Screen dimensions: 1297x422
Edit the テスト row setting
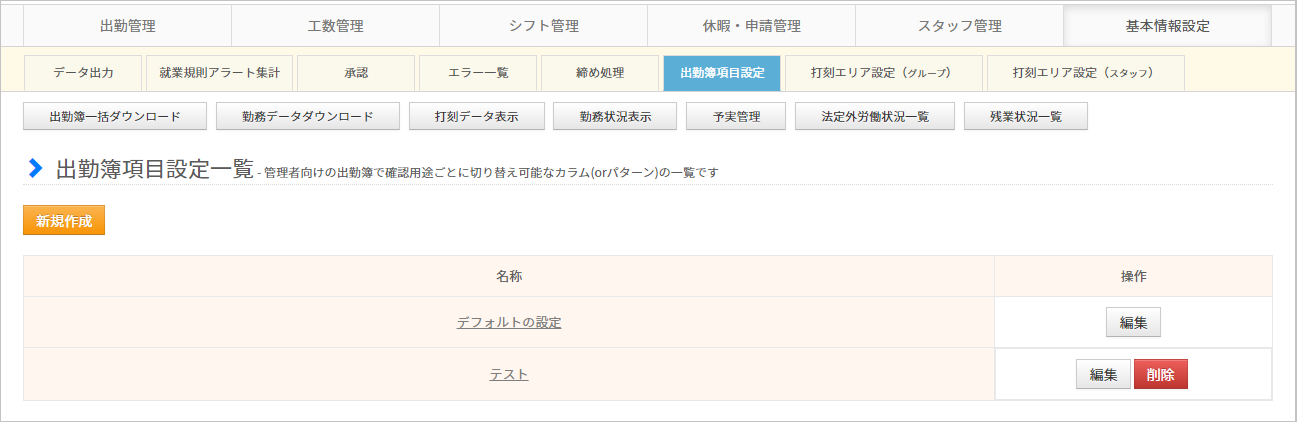click(1103, 374)
